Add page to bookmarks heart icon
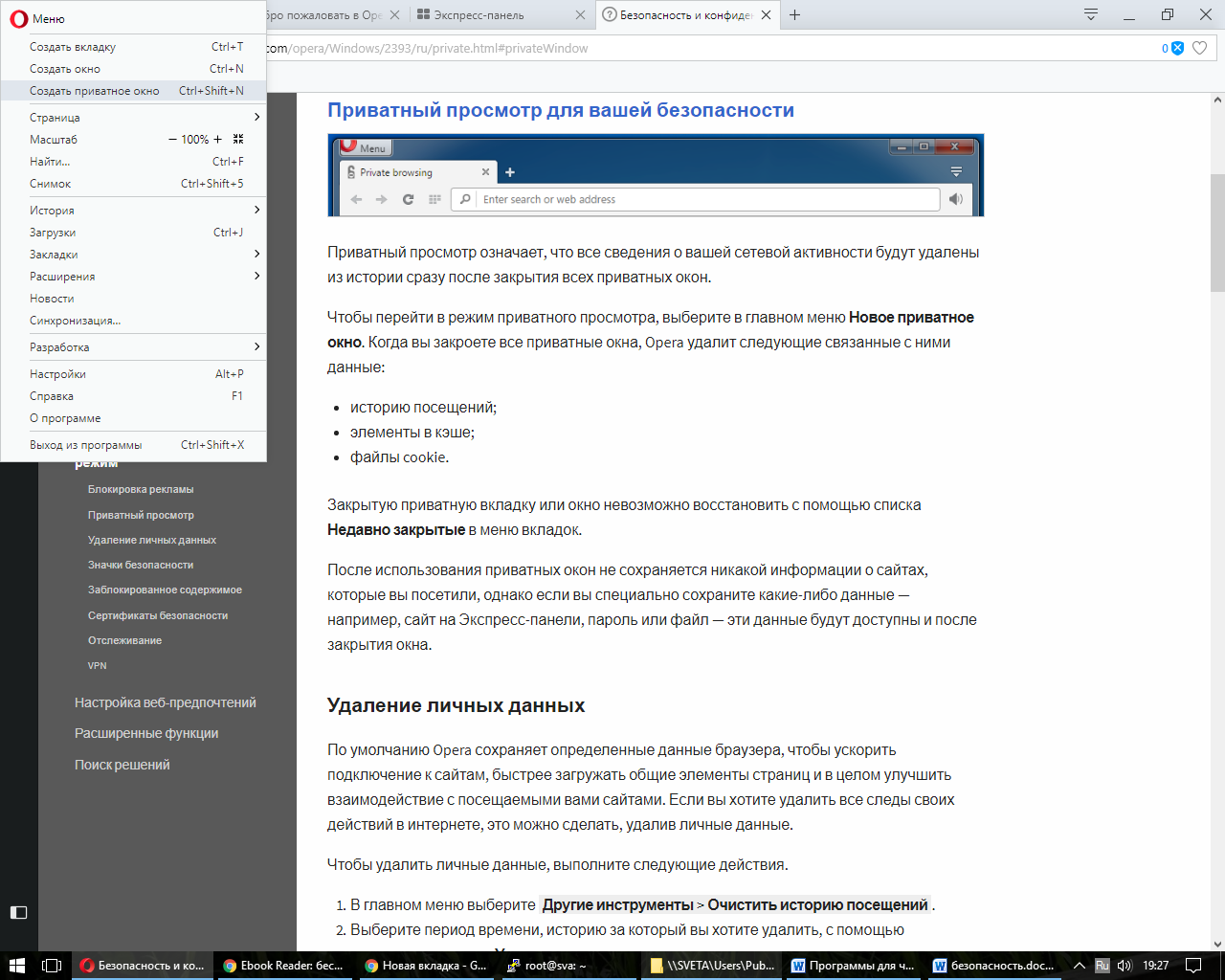 tap(1200, 48)
